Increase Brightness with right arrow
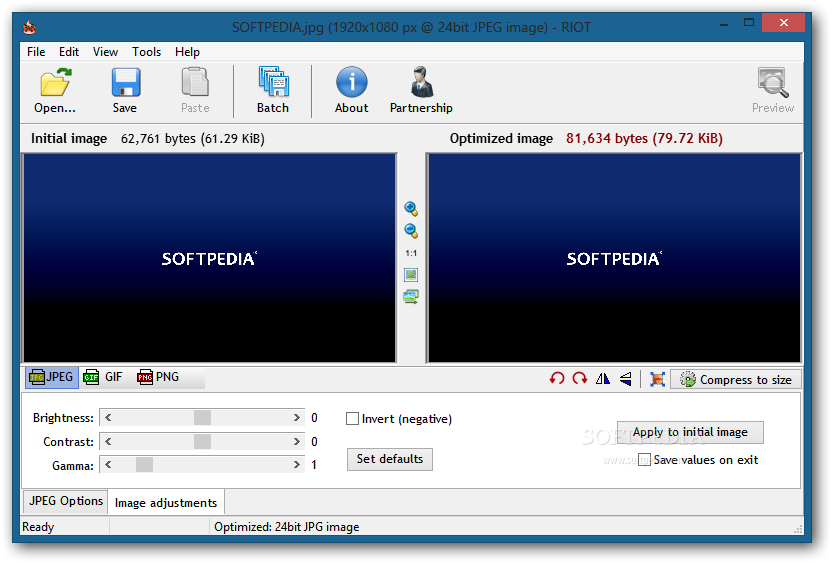Viewport: 832px width, 563px height. [x=297, y=418]
